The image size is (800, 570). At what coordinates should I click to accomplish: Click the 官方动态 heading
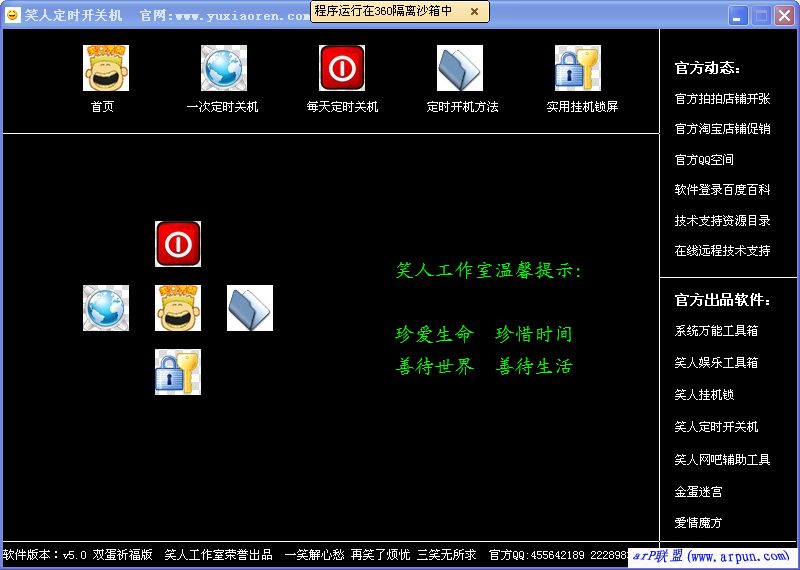tap(707, 68)
